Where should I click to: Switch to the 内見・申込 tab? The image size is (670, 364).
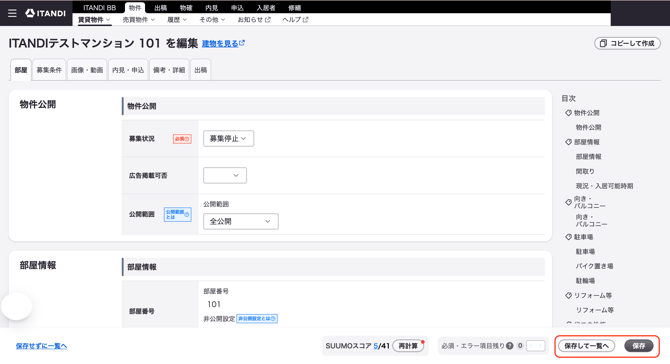pos(128,70)
